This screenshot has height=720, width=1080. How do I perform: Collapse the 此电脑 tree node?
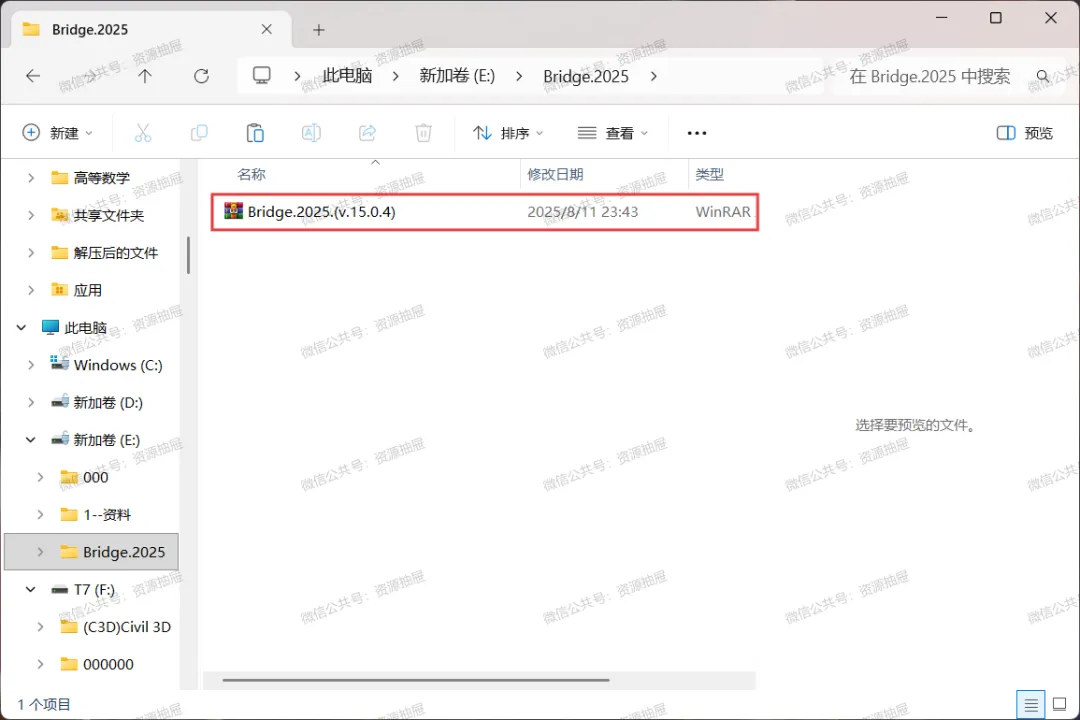pyautogui.click(x=21, y=327)
